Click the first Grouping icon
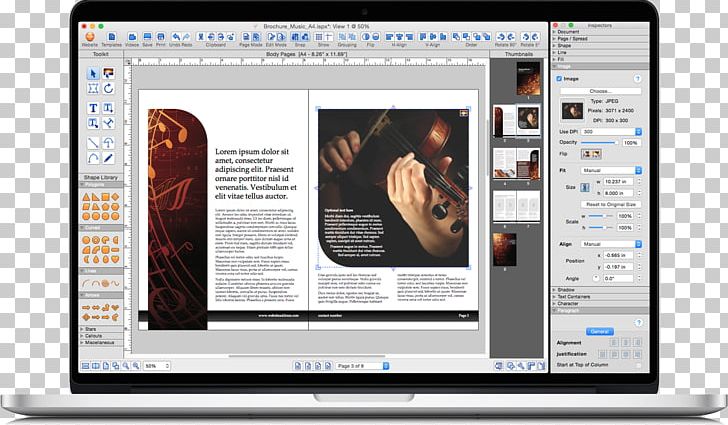This screenshot has width=728, height=425. point(342,37)
